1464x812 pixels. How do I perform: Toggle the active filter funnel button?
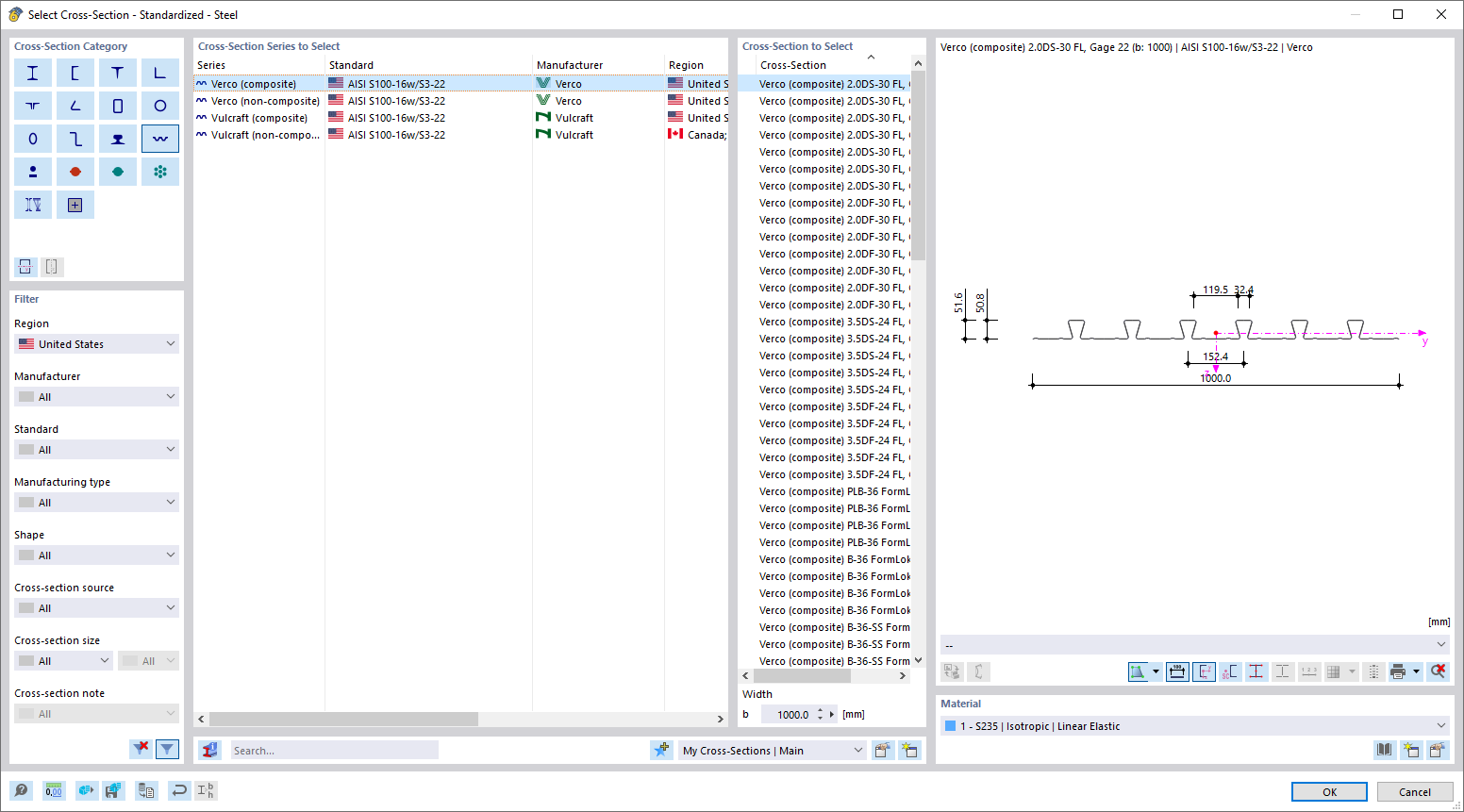point(167,749)
